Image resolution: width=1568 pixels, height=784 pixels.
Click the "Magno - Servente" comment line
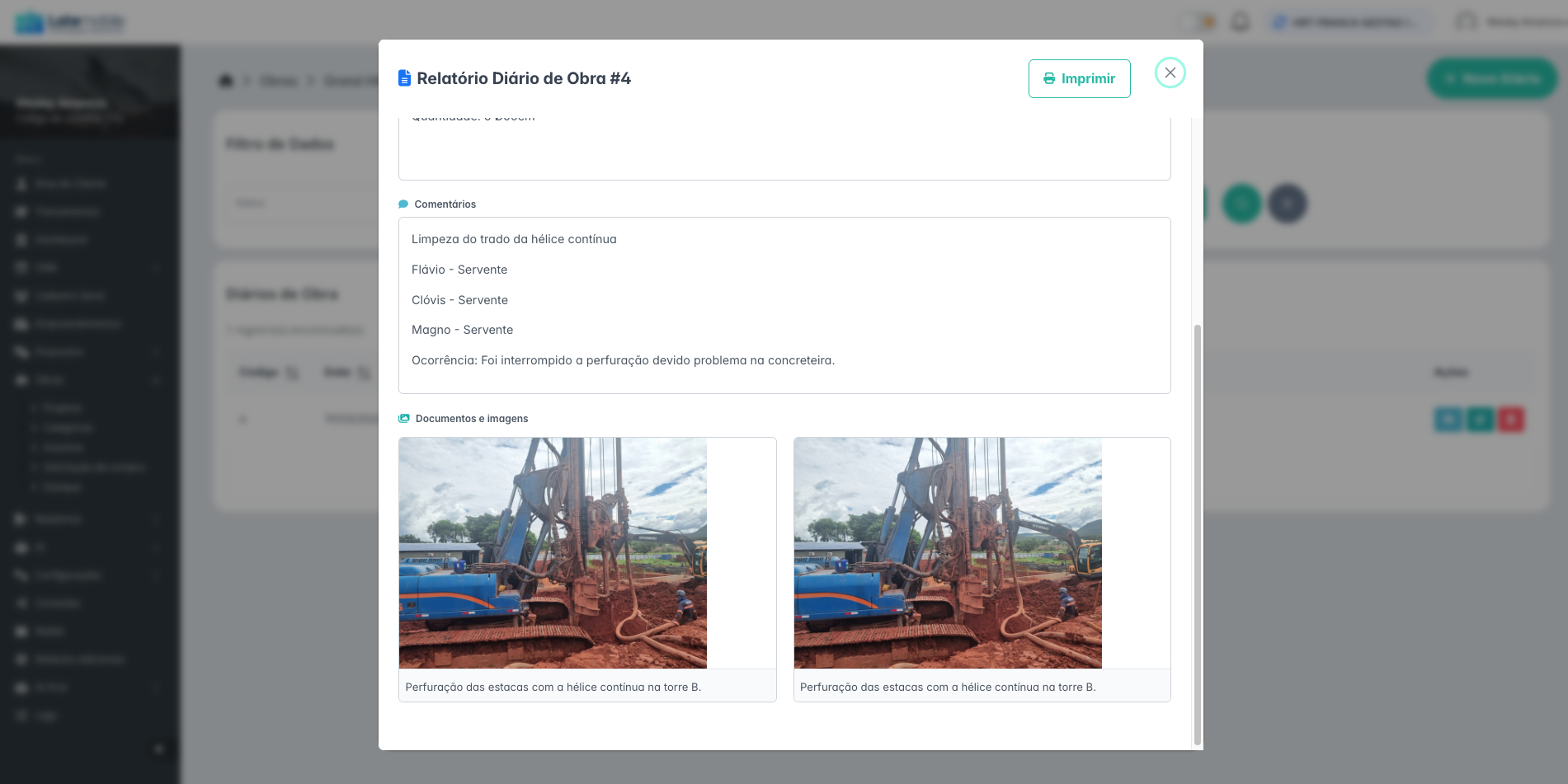462,330
